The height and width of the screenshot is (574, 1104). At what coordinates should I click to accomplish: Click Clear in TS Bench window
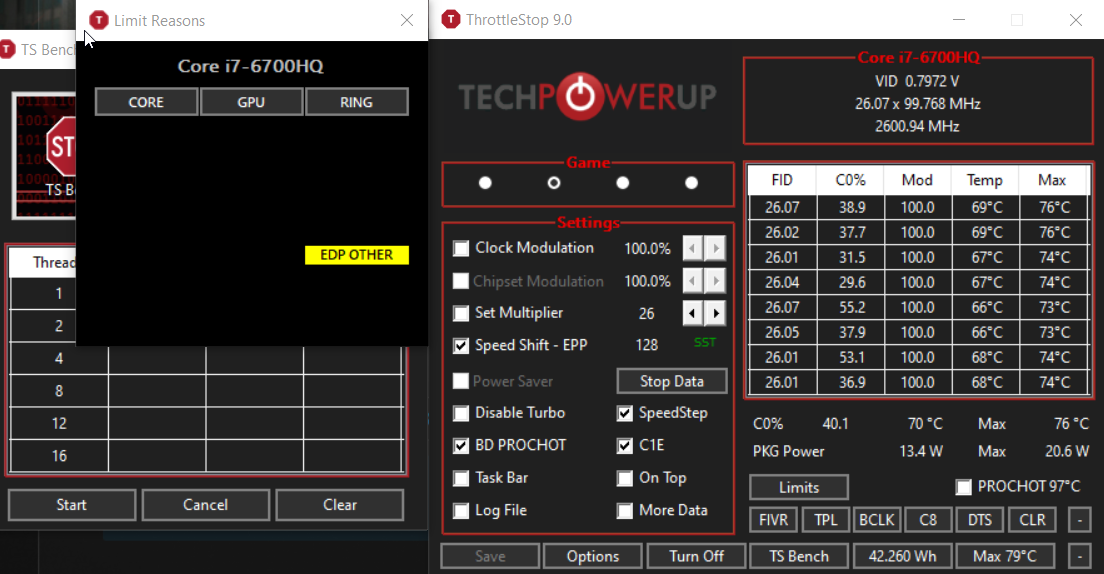click(339, 505)
